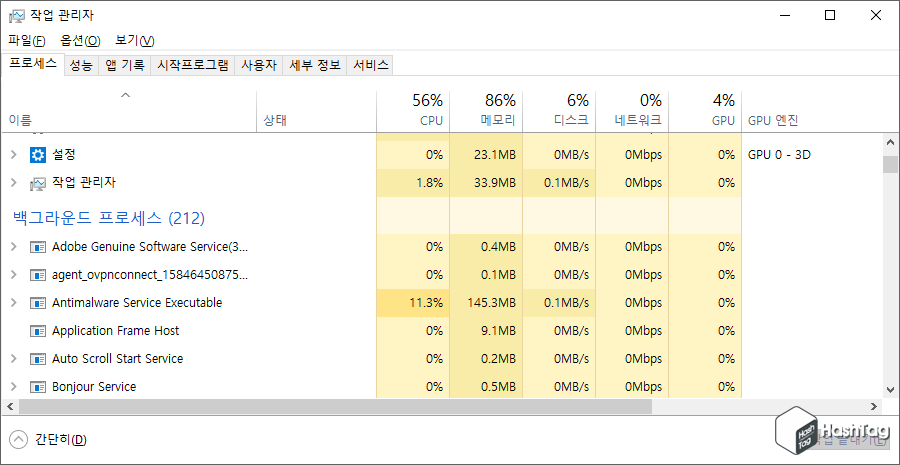Image resolution: width=900 pixels, height=465 pixels.
Task: Maximize the Task Manager window
Action: (830, 16)
